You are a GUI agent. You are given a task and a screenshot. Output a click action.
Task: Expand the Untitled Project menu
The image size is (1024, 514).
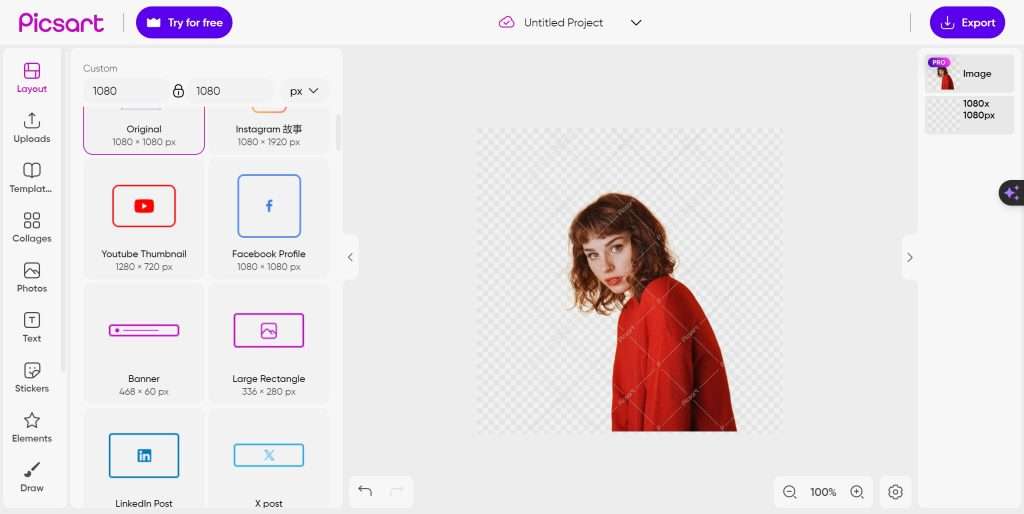[636, 23]
